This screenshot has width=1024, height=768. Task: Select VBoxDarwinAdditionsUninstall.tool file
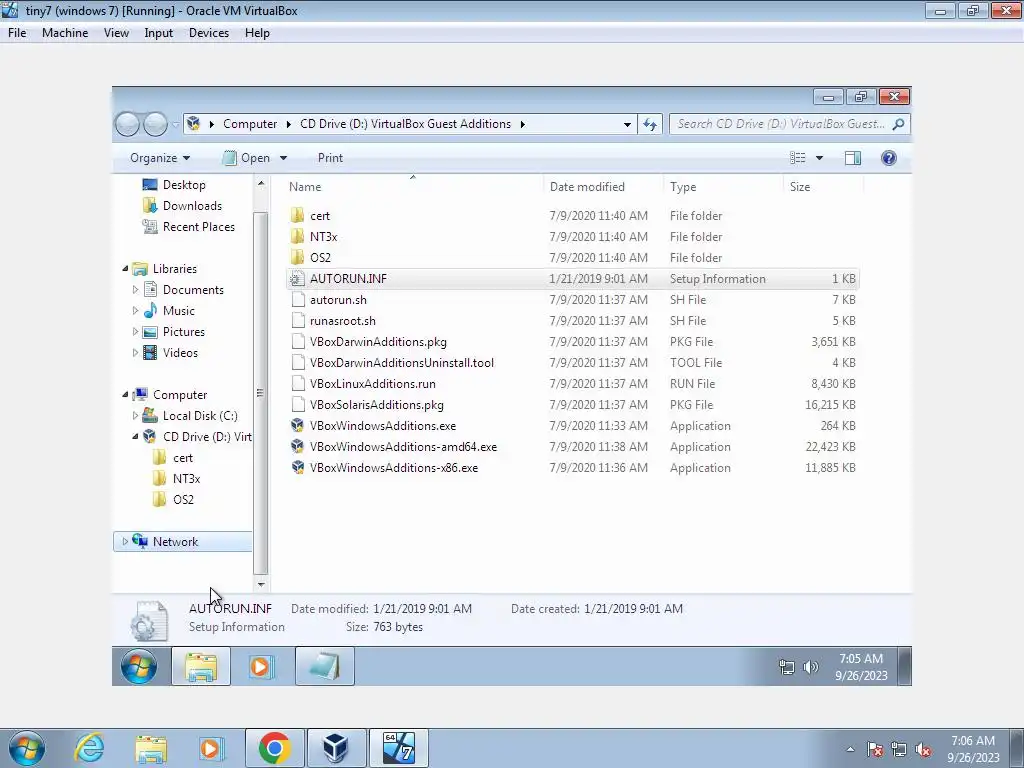[402, 362]
